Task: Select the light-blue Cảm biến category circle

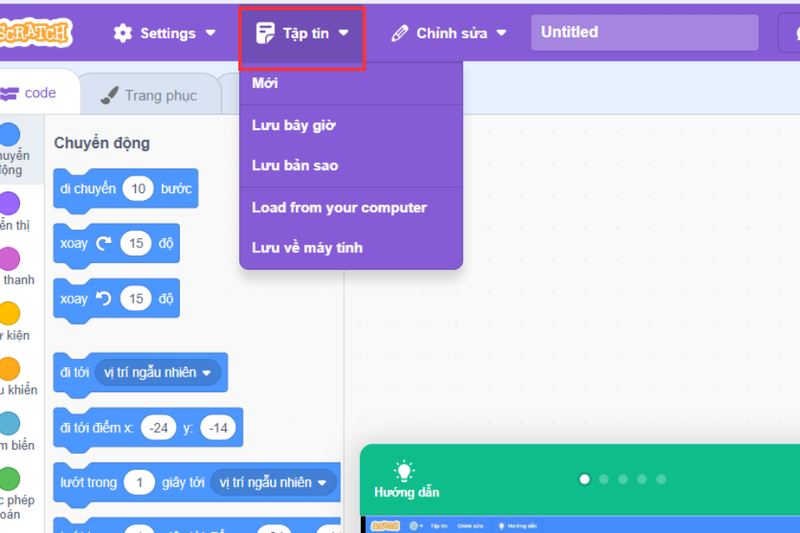Action: point(9,423)
